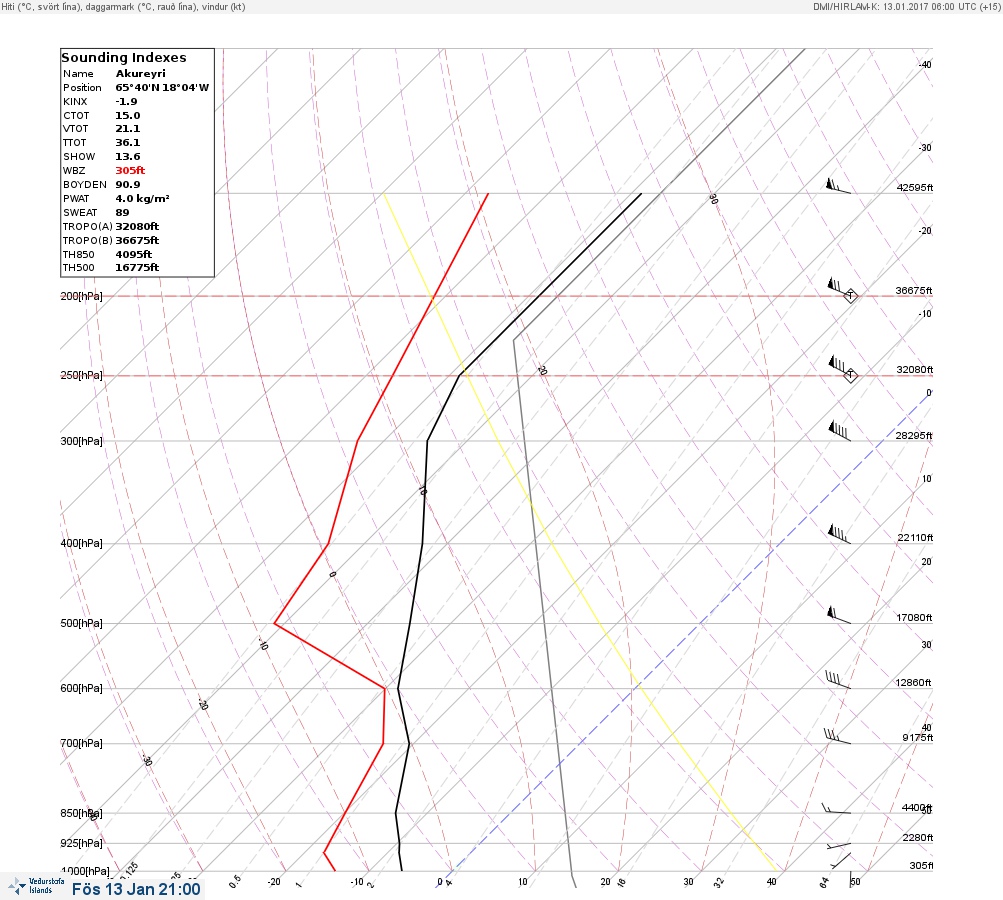The width and height of the screenshot is (1003, 900).
Task: Click the wind barb at 32080ft
Action: [839, 366]
